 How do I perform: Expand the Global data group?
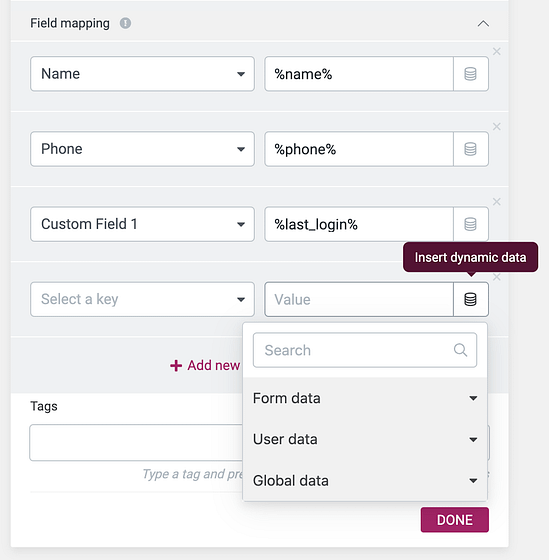click(x=365, y=481)
